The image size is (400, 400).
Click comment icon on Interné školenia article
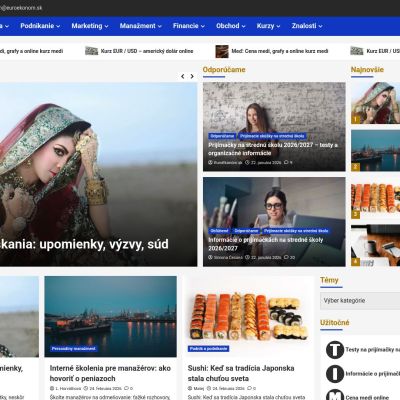click(x=126, y=388)
